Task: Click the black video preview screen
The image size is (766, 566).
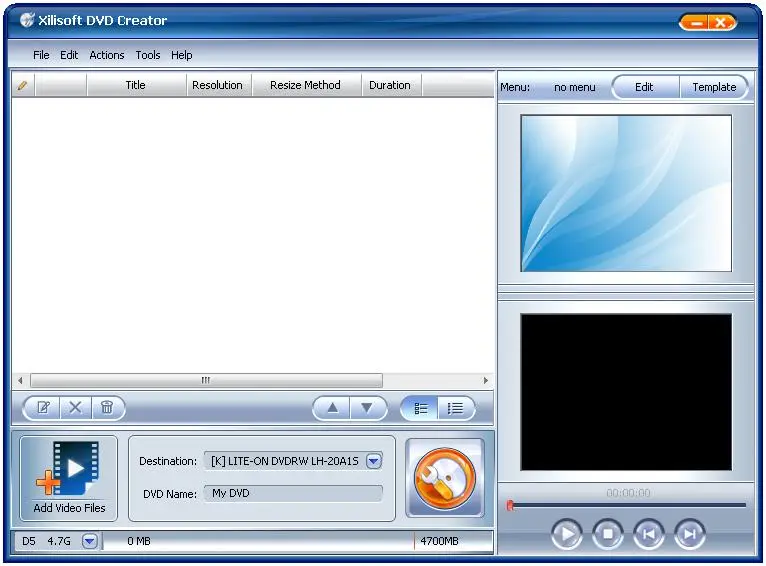Action: (626, 392)
